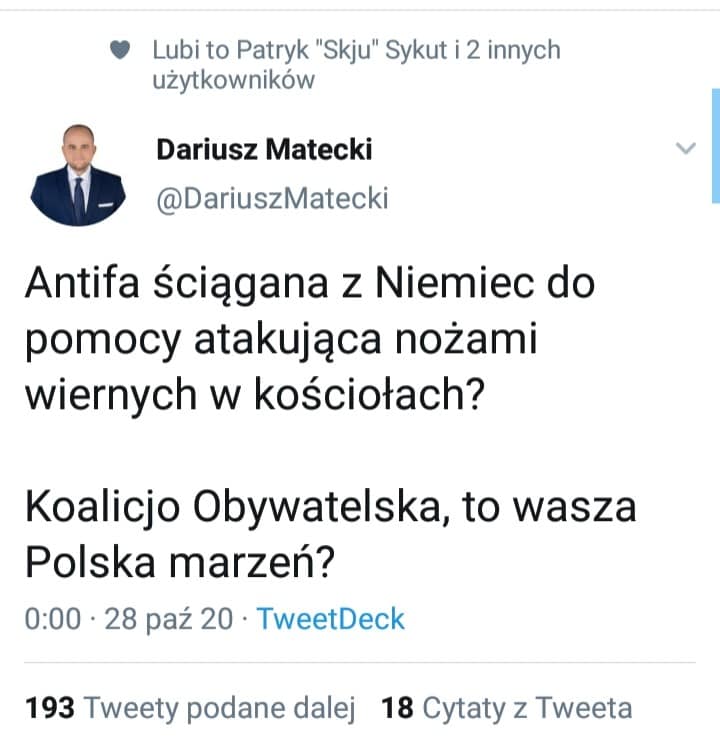This screenshot has width=720, height=745.
Task: Click the 'wiernych w kościołach?' tweet line
Action: [255, 394]
